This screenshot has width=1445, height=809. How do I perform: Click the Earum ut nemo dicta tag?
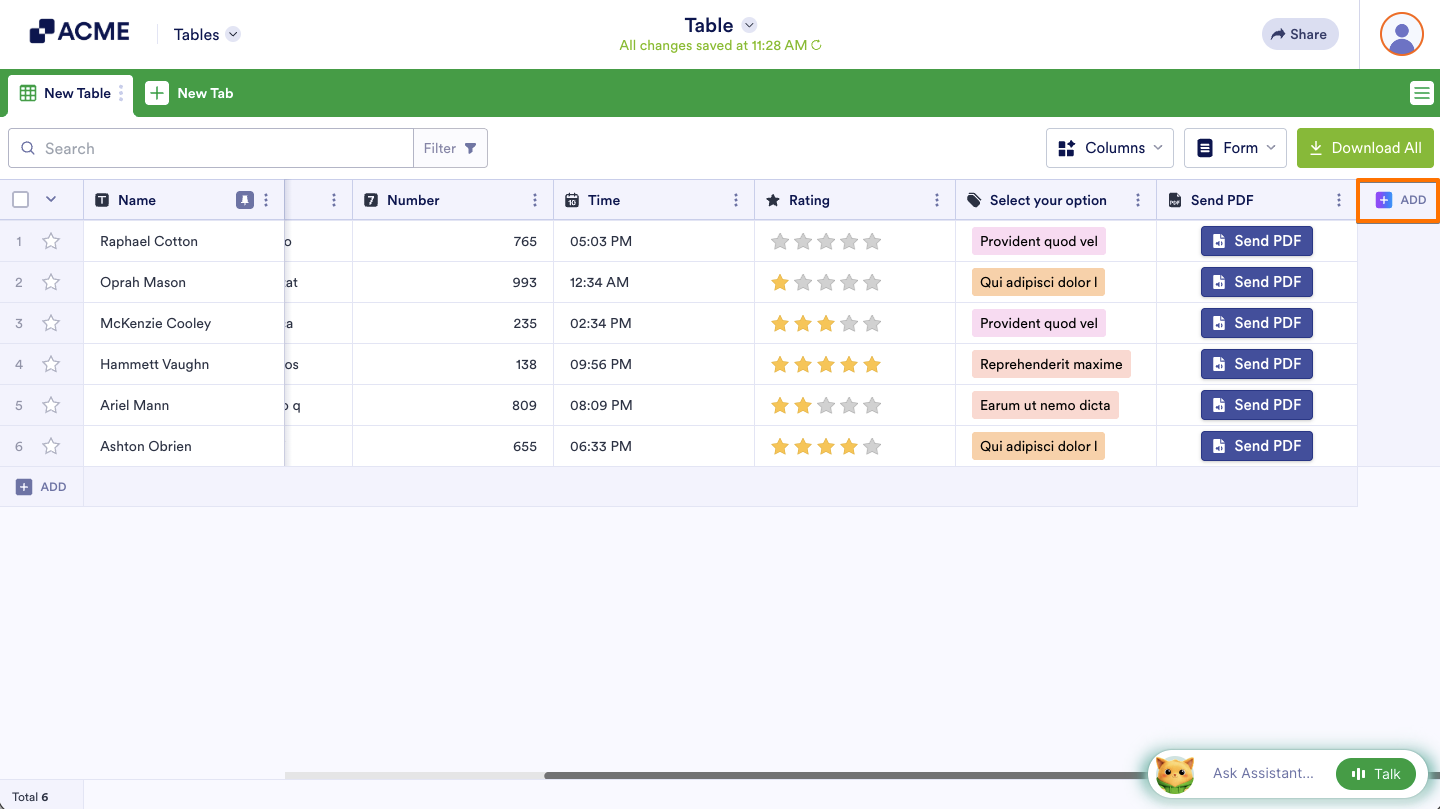pos(1045,405)
